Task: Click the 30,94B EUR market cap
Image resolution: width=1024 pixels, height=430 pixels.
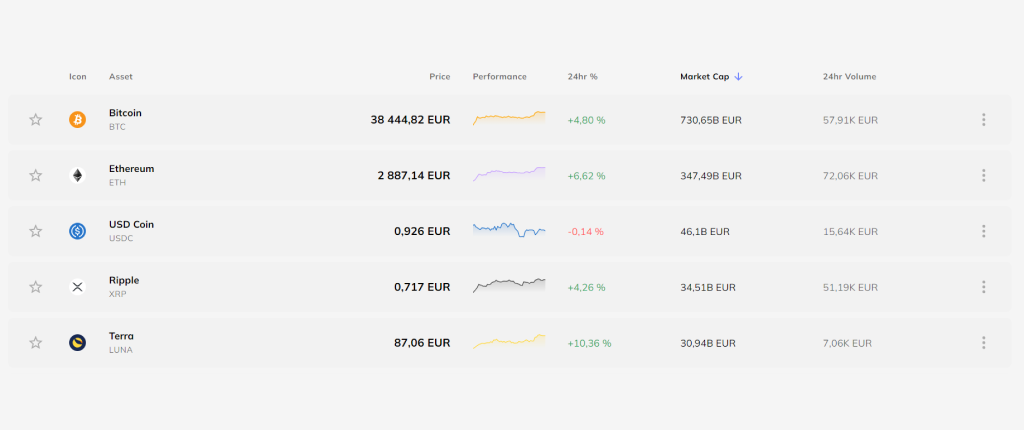Action: (x=708, y=343)
